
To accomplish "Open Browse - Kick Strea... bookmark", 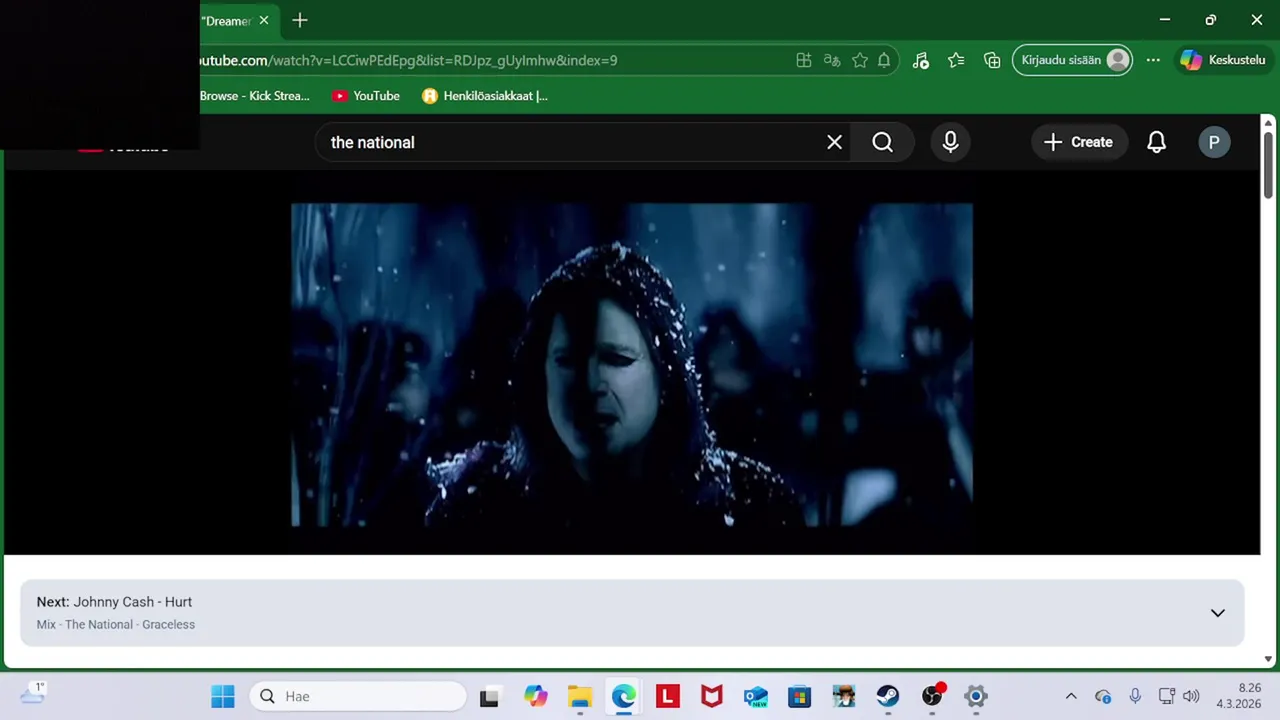I will (x=254, y=96).
